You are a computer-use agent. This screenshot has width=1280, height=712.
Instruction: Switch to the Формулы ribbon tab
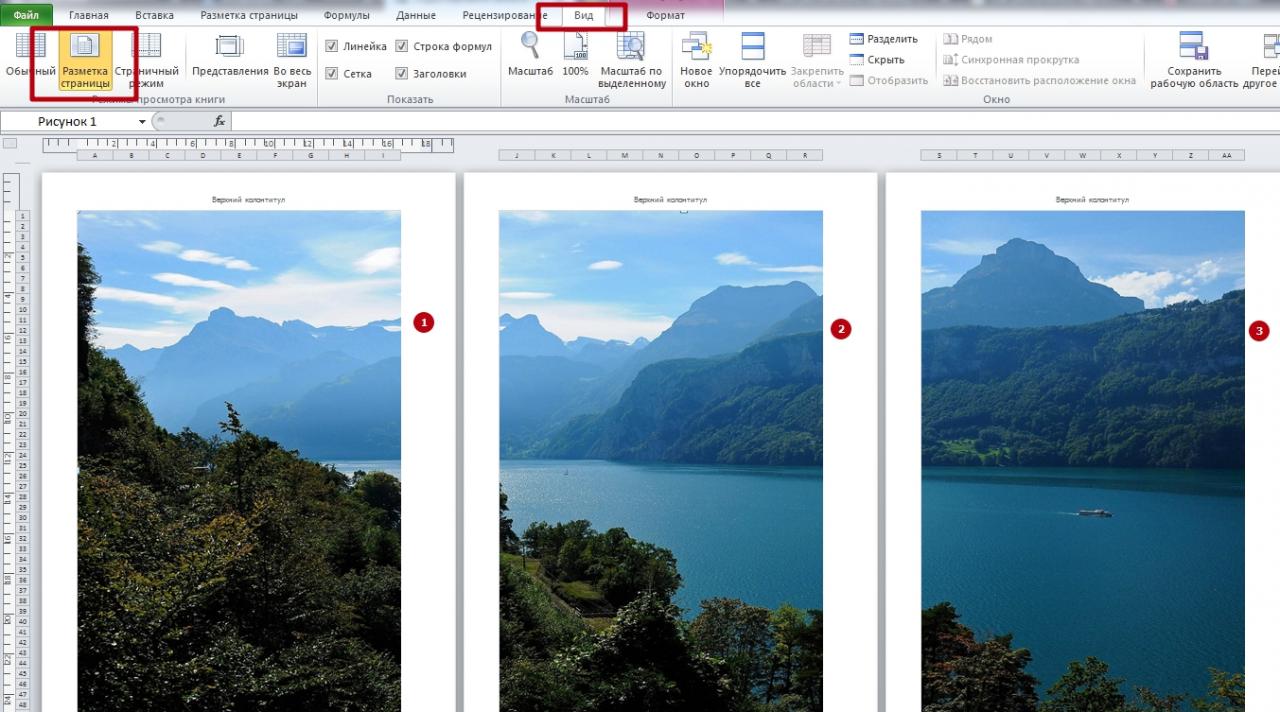pyautogui.click(x=346, y=15)
